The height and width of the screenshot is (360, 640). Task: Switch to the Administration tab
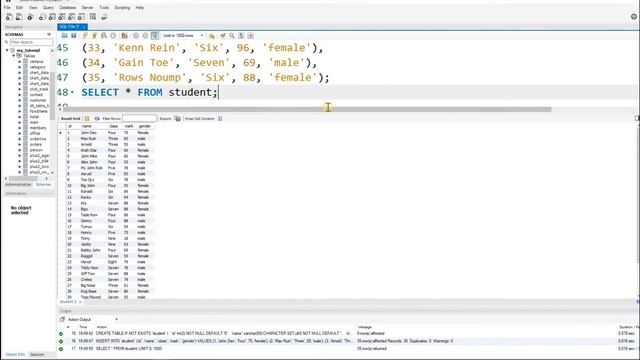(x=18, y=185)
